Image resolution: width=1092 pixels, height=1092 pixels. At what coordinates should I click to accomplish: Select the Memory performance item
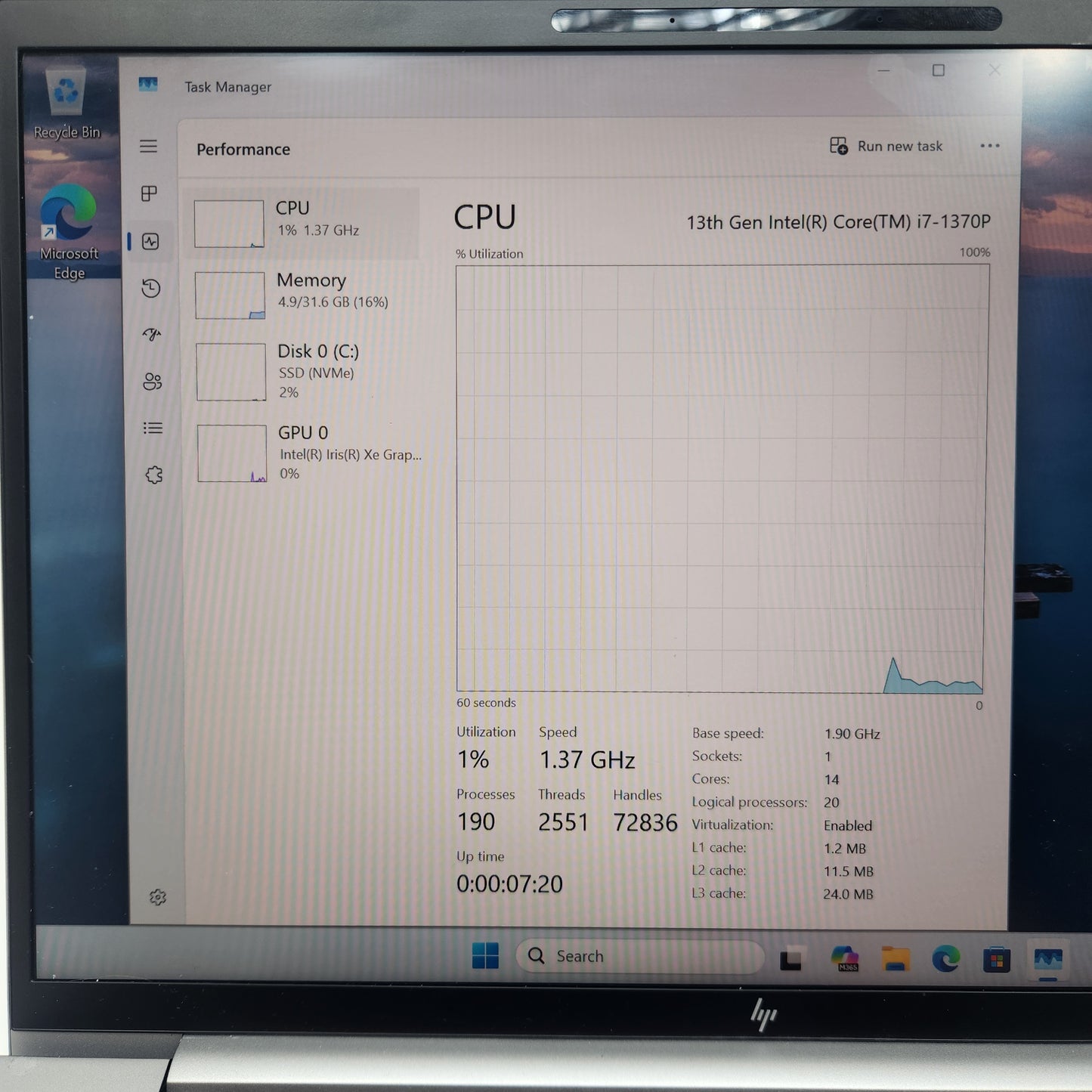pyautogui.click(x=303, y=295)
